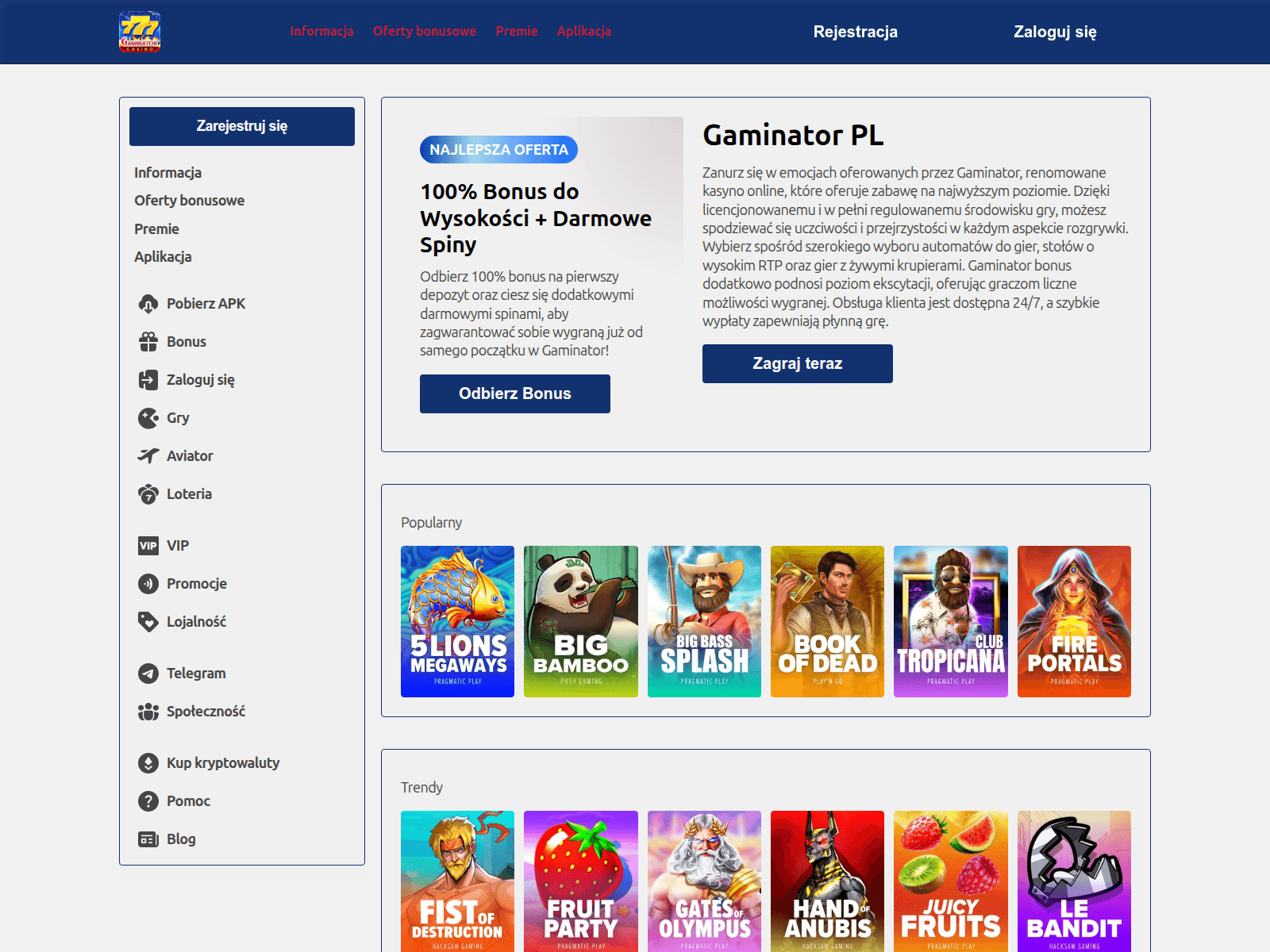Viewport: 1270px width, 952px height.
Task: Launch the Gates of Olympus game
Action: [704, 881]
